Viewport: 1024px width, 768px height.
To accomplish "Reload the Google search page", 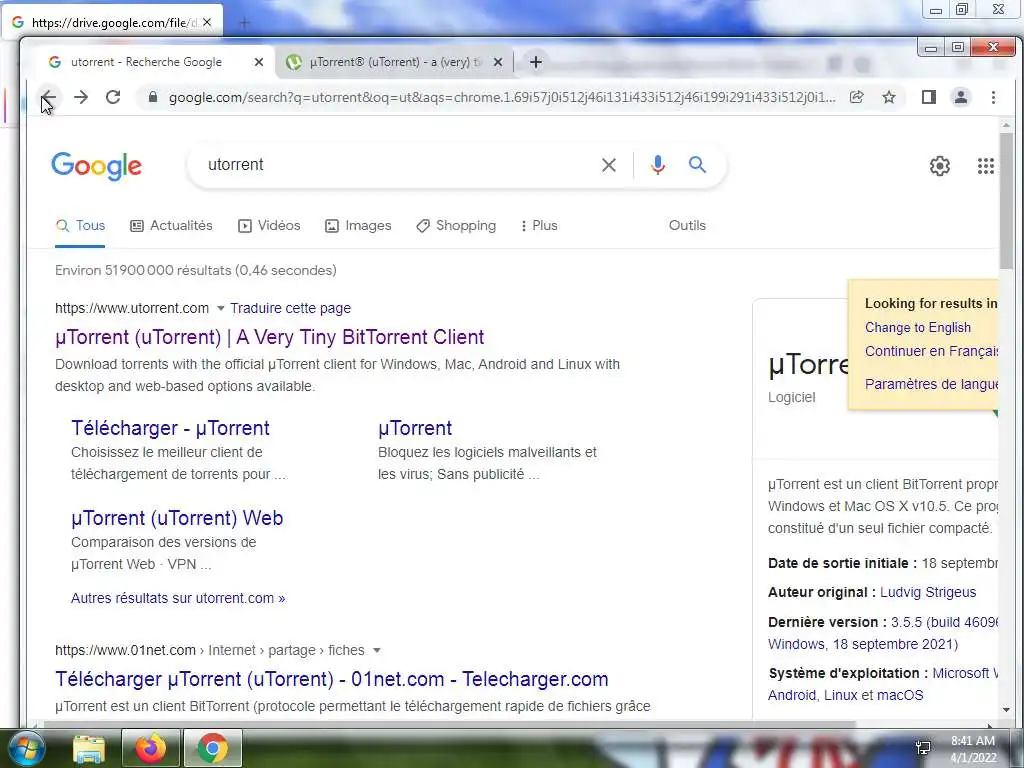I will [x=113, y=97].
